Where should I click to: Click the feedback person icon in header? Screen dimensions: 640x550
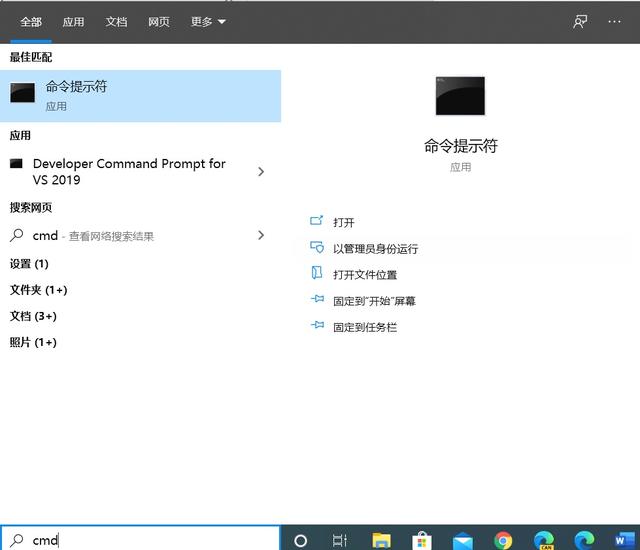(580, 22)
